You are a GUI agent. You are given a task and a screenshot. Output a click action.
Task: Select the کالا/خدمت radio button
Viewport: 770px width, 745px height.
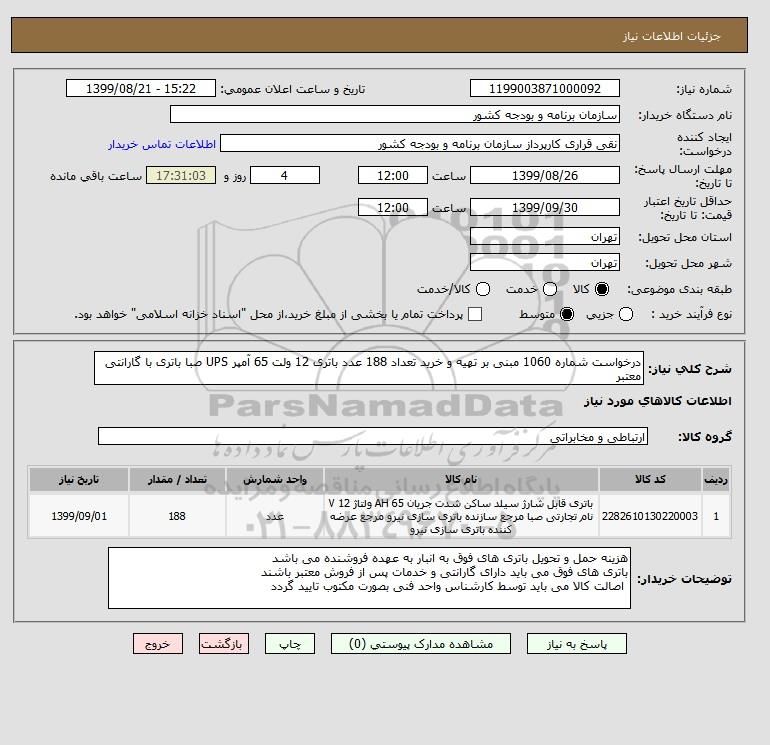[483, 289]
